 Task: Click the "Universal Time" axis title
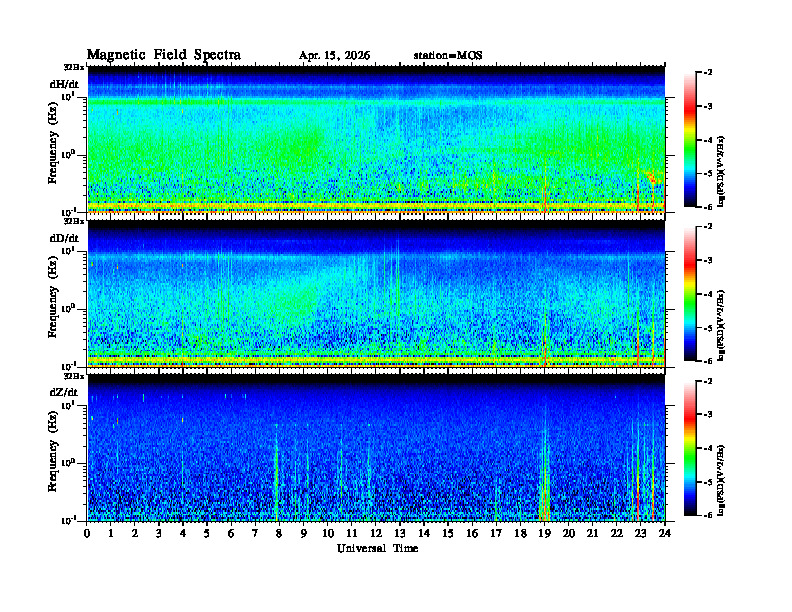[x=377, y=548]
